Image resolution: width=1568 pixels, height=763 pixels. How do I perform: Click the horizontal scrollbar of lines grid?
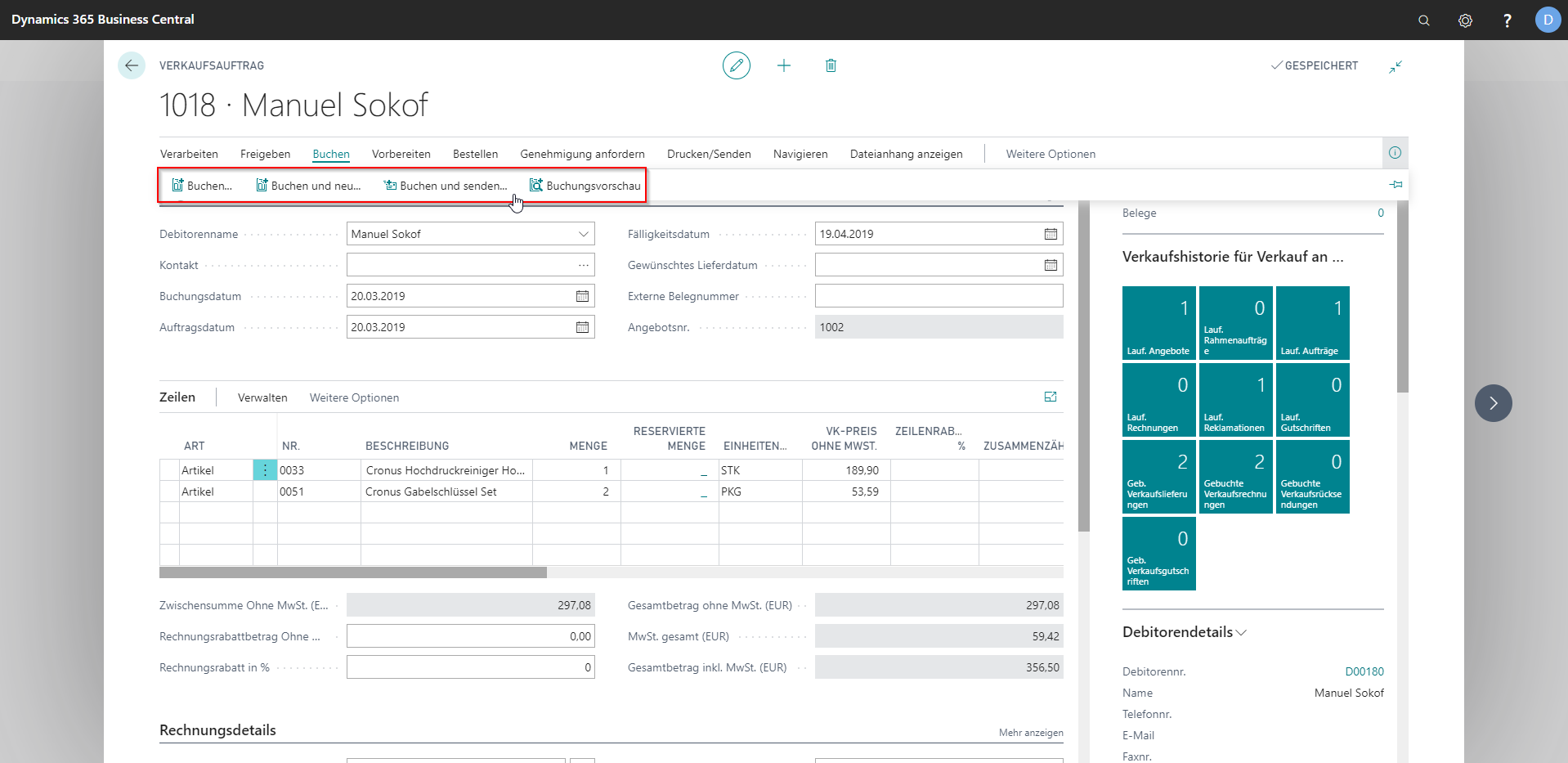353,572
